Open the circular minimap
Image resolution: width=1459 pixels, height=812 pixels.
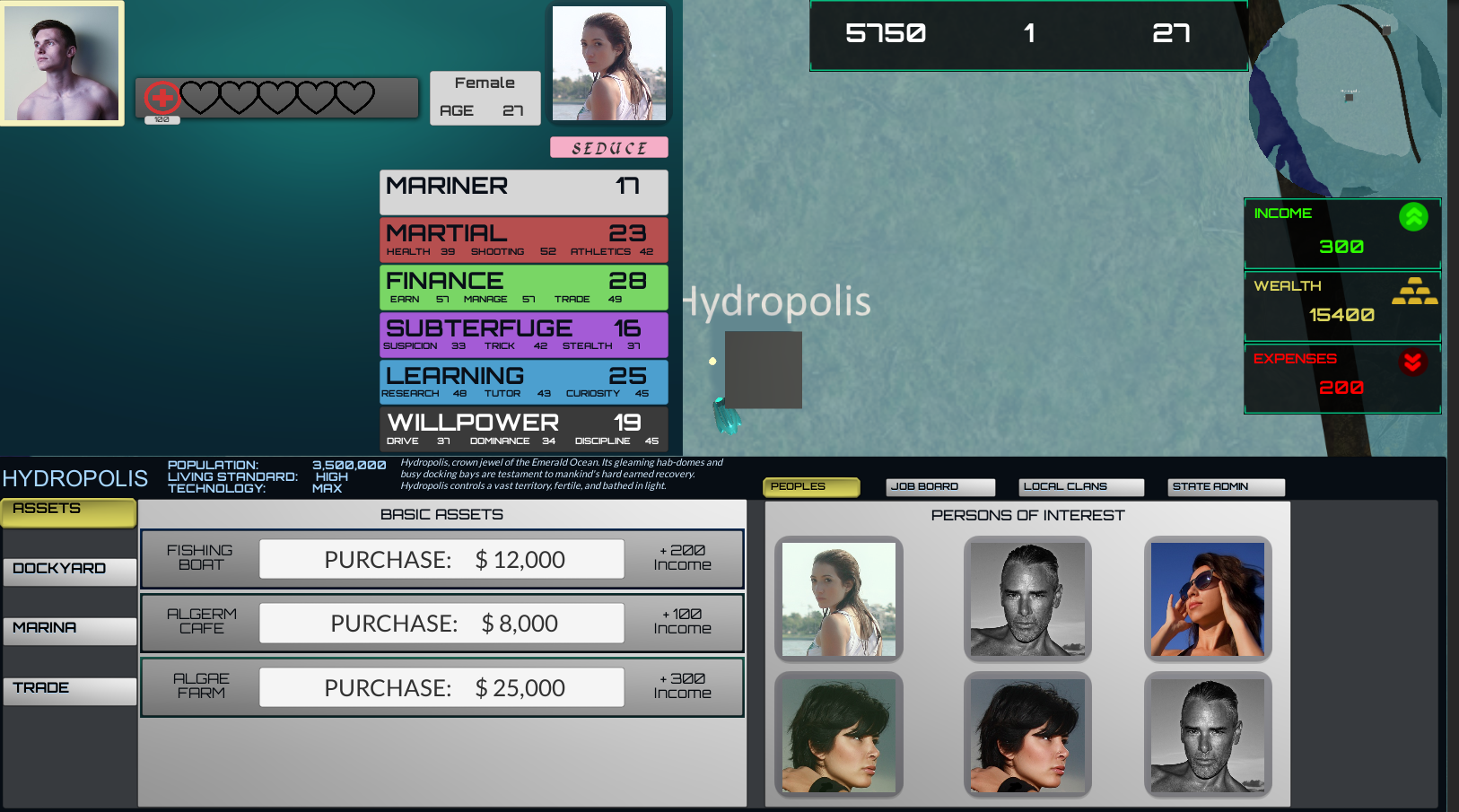[1345, 99]
